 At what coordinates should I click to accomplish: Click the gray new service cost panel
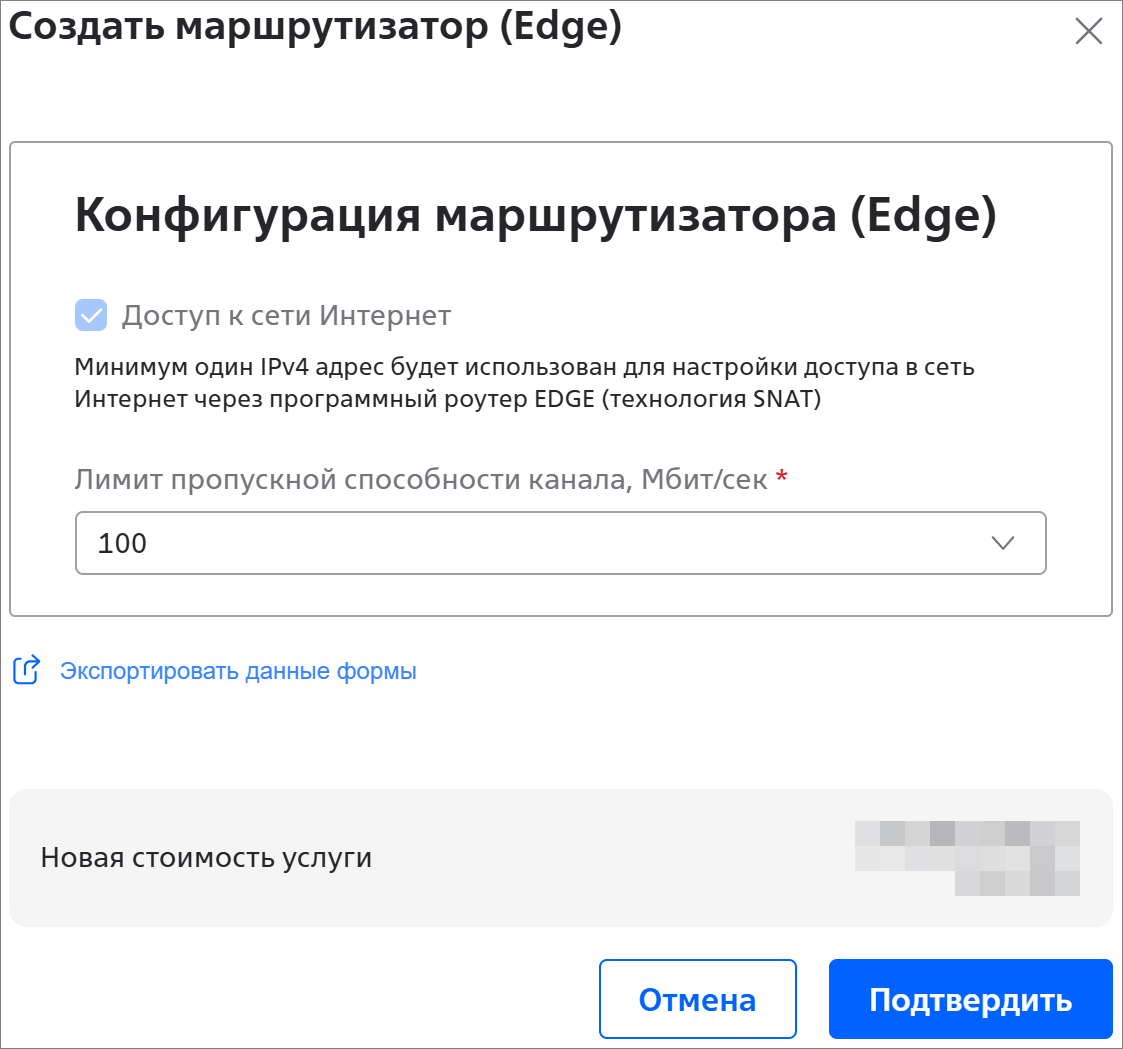[600, 900]
